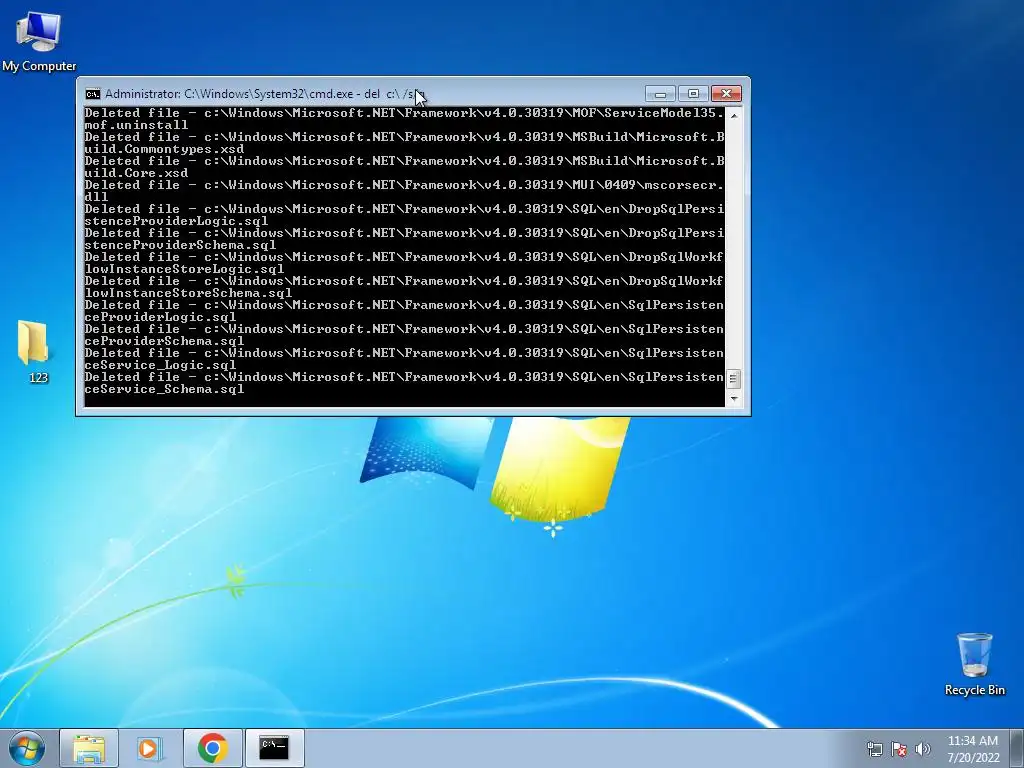Close the Administrator cmd.exe window
Screen dimensions: 1024x768
(x=726, y=94)
